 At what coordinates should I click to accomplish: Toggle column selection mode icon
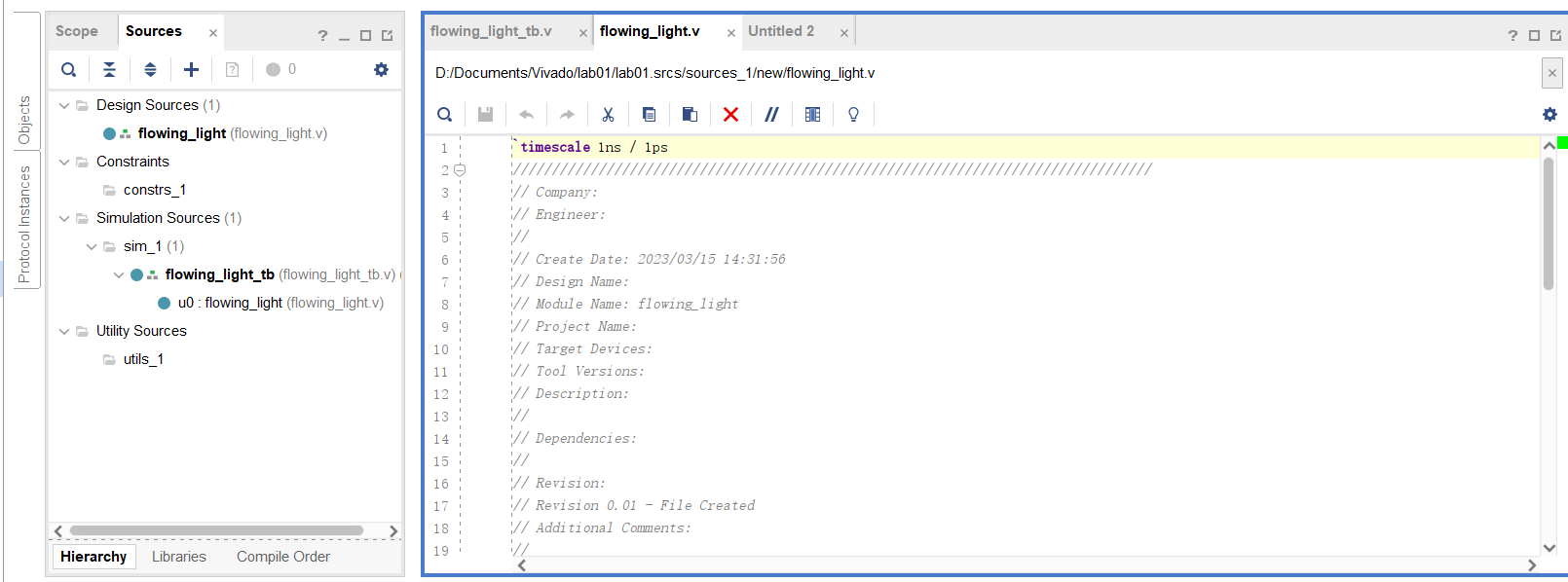tap(812, 115)
